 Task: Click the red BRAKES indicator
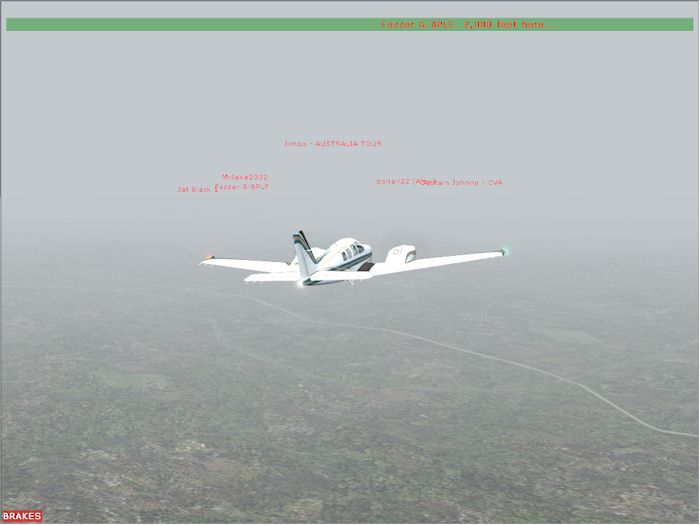click(x=22, y=516)
